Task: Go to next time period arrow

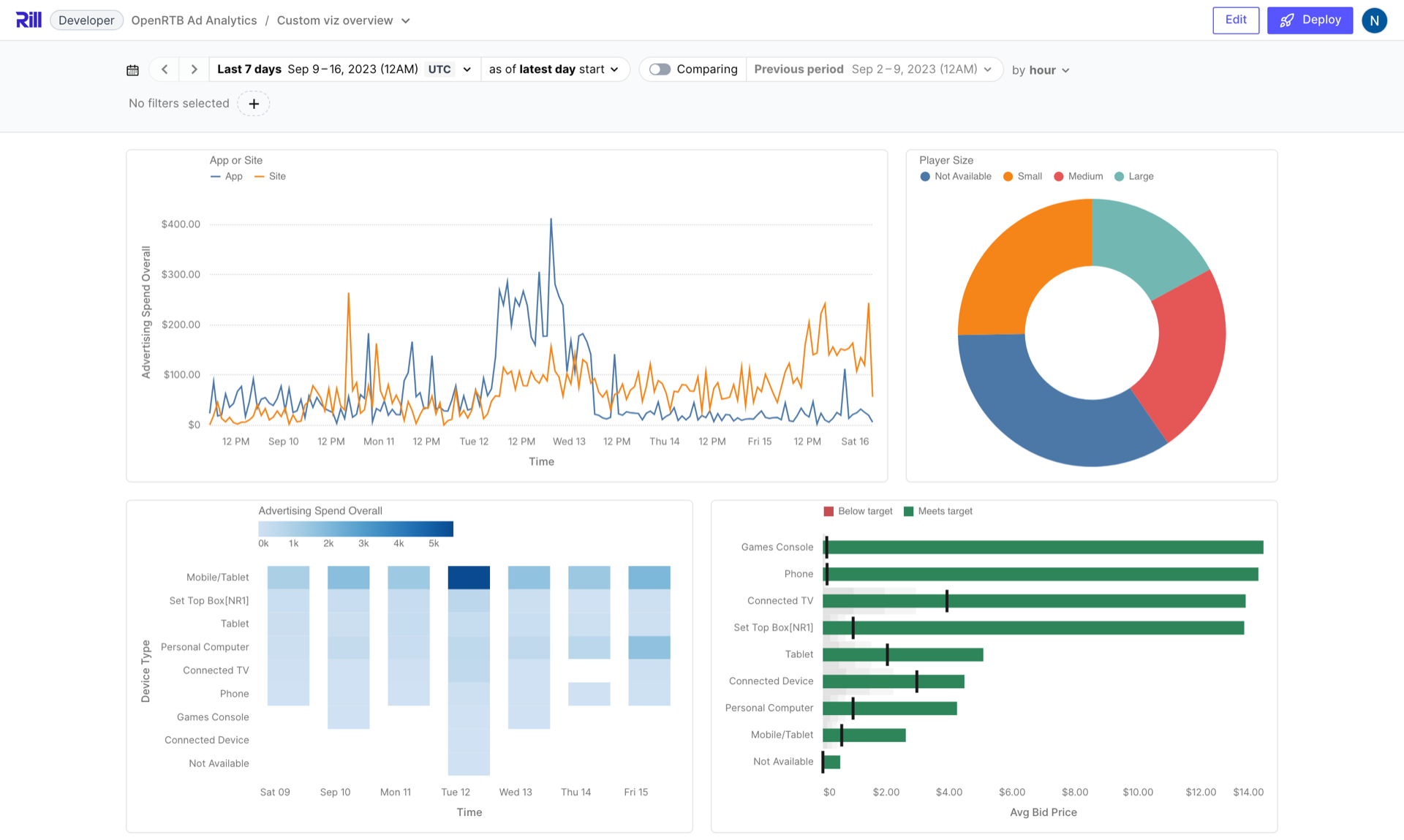Action: point(194,69)
